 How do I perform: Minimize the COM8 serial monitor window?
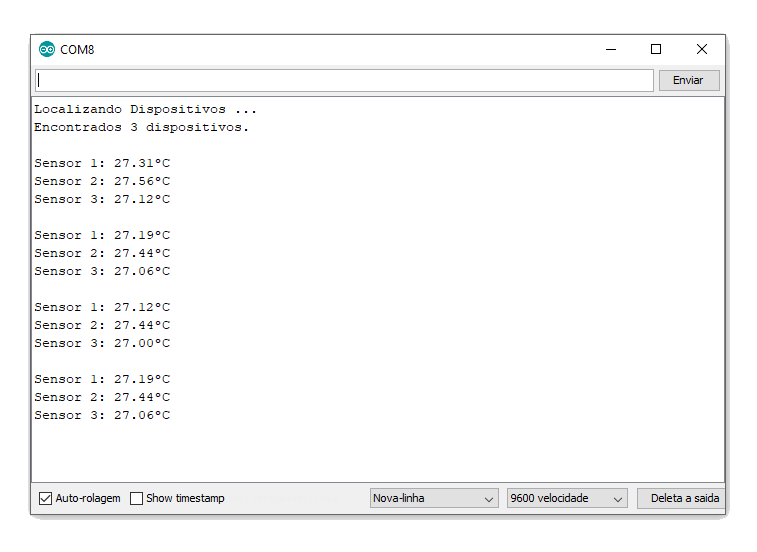tap(610, 50)
